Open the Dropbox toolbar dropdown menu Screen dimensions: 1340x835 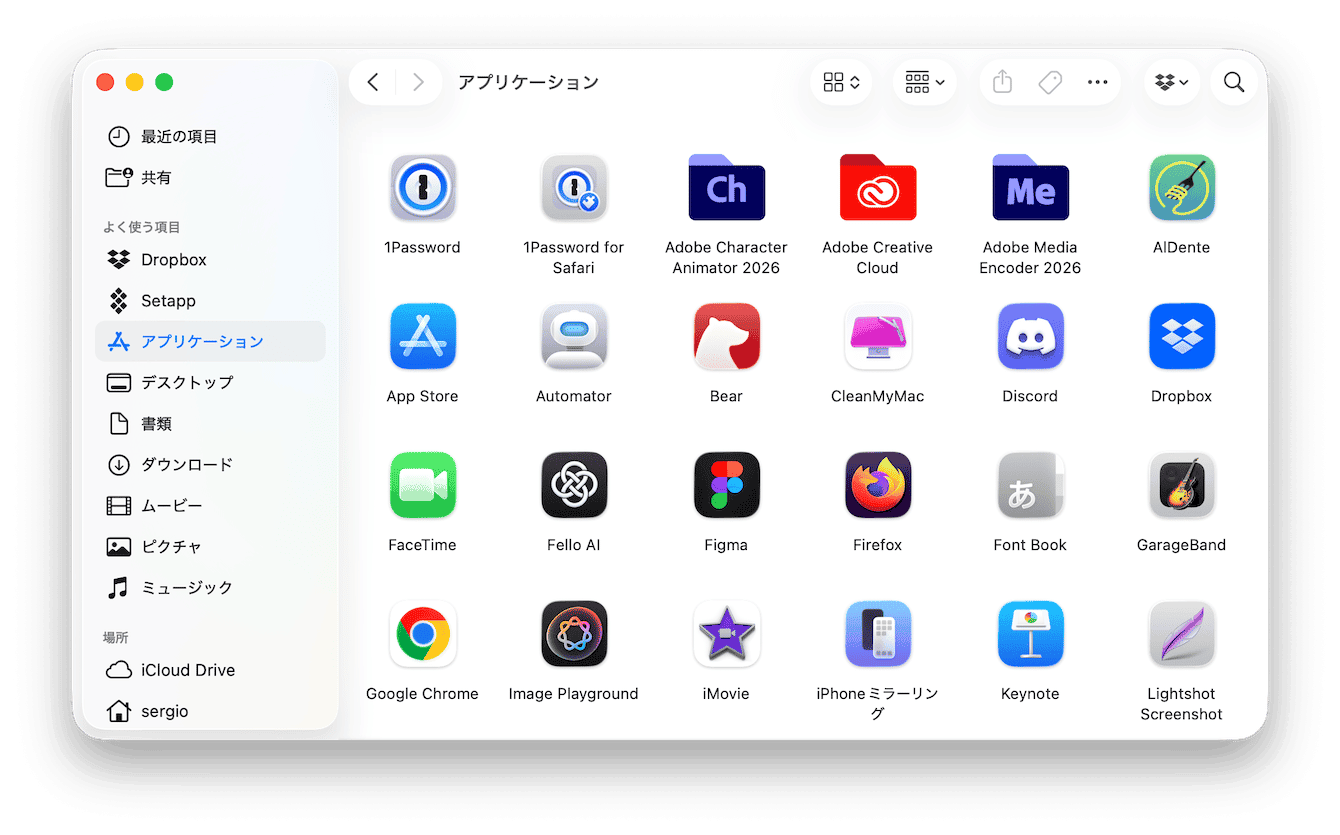pyautogui.click(x=1171, y=82)
